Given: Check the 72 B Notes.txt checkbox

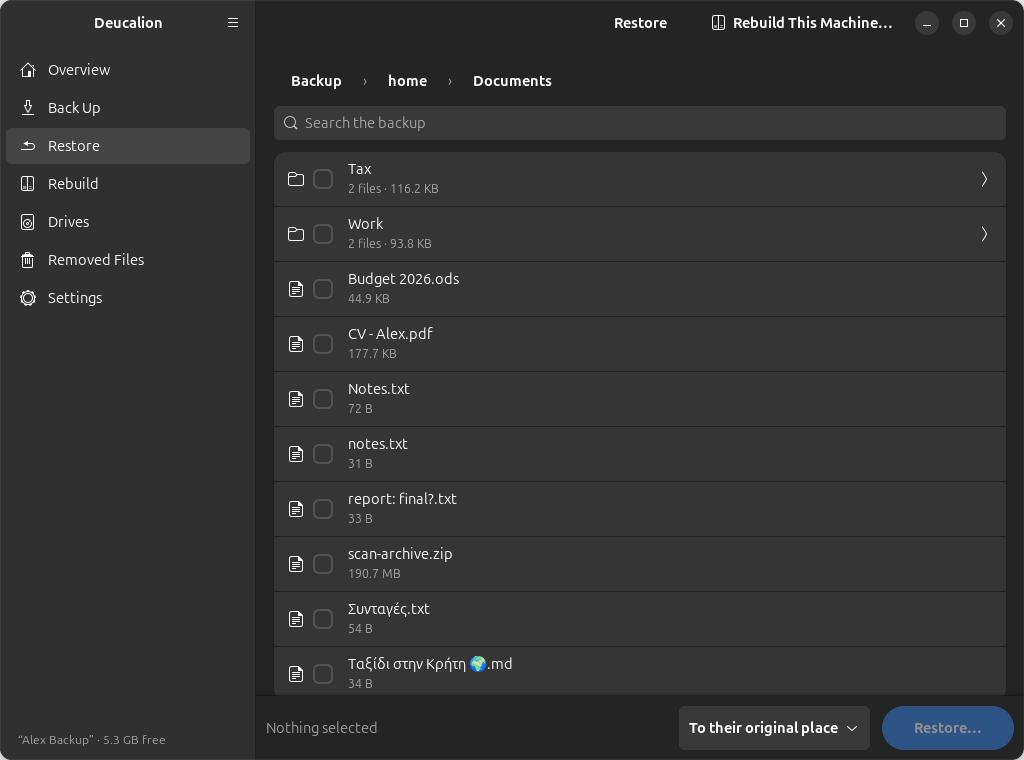Looking at the screenshot, I should [323, 399].
